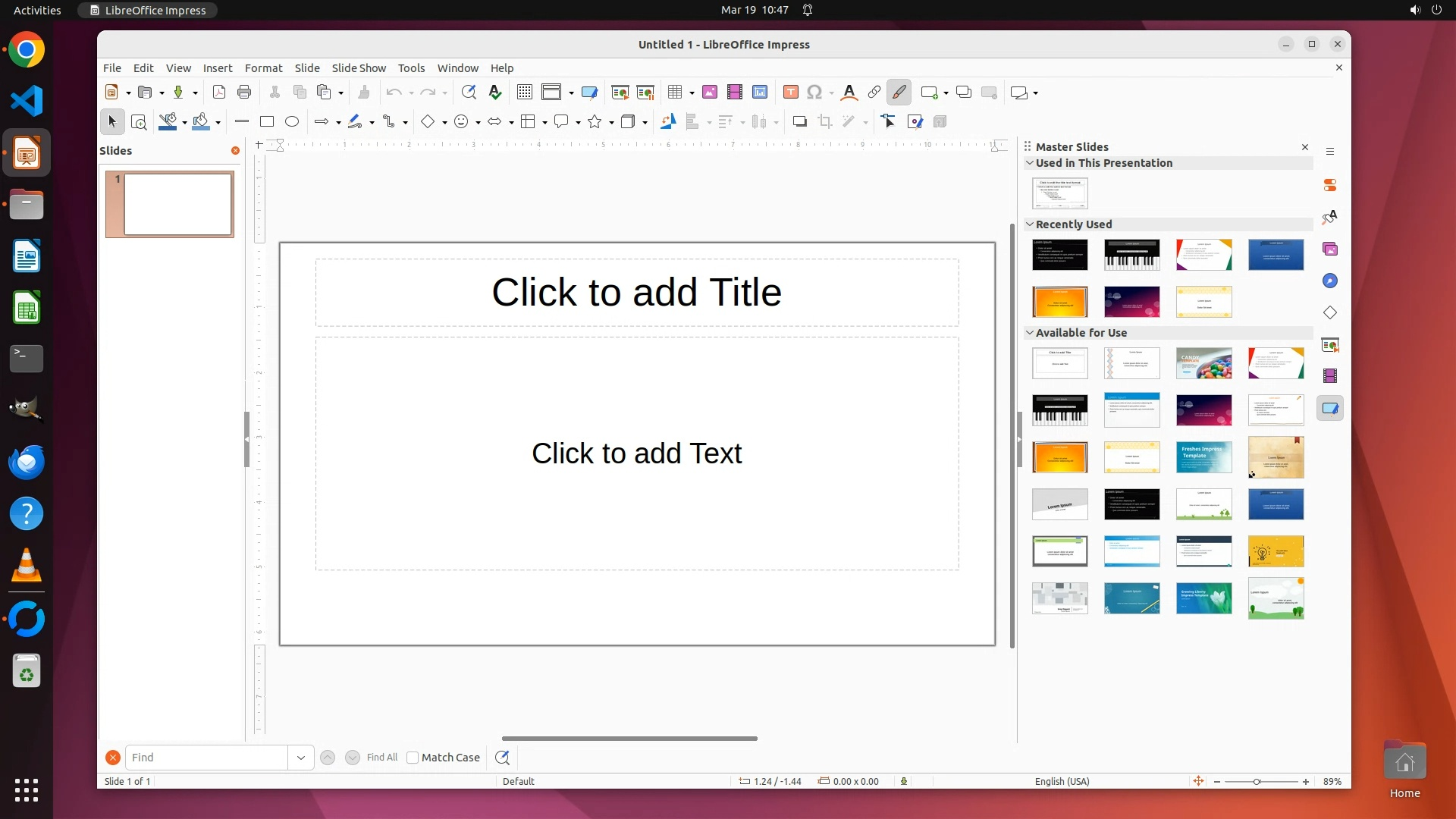Select the piano master slide thumbnail
Image resolution: width=1456 pixels, height=819 pixels.
pyautogui.click(x=1131, y=255)
